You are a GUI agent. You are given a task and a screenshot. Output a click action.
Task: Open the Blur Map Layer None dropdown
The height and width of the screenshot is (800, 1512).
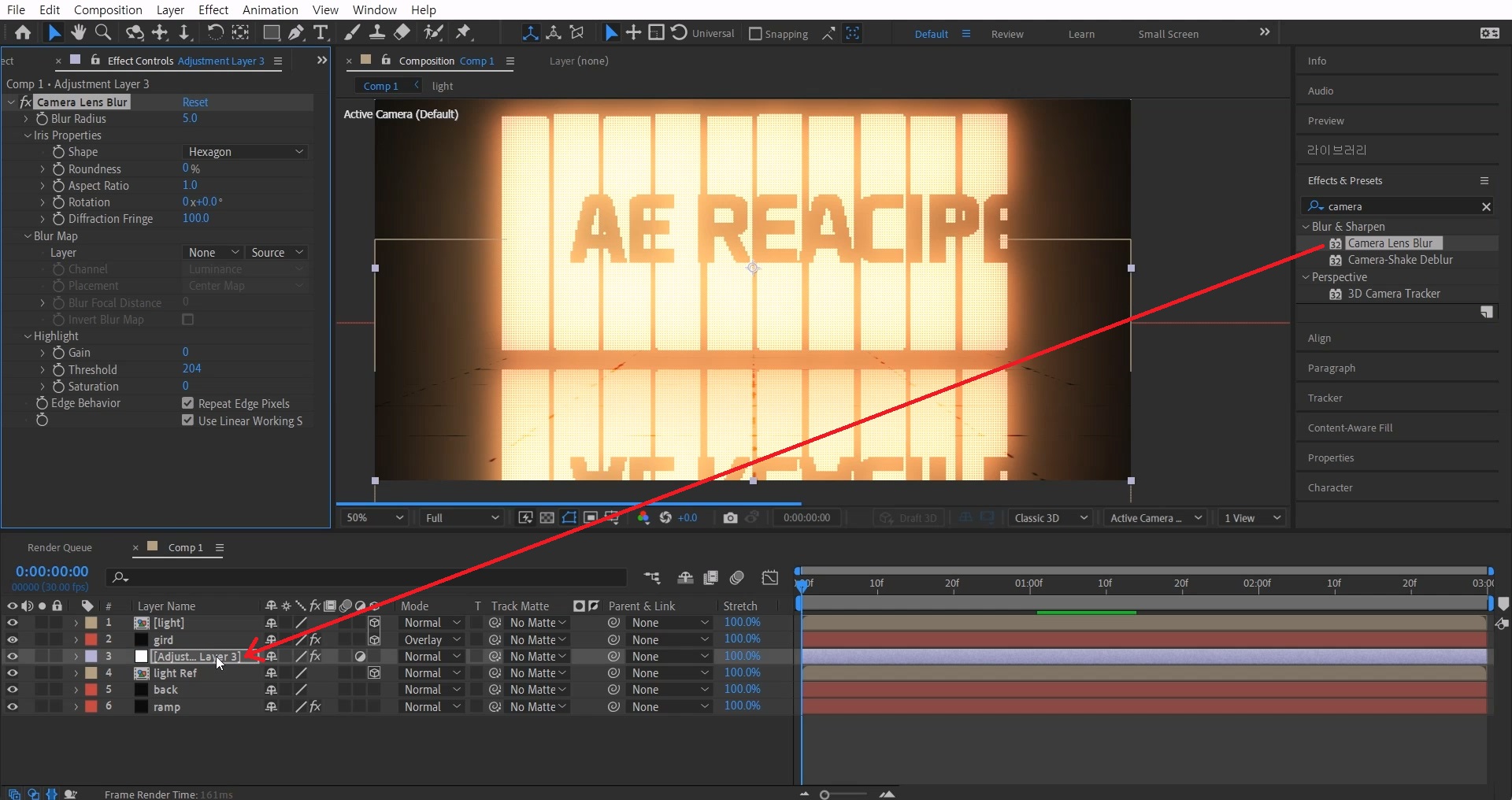(x=213, y=253)
